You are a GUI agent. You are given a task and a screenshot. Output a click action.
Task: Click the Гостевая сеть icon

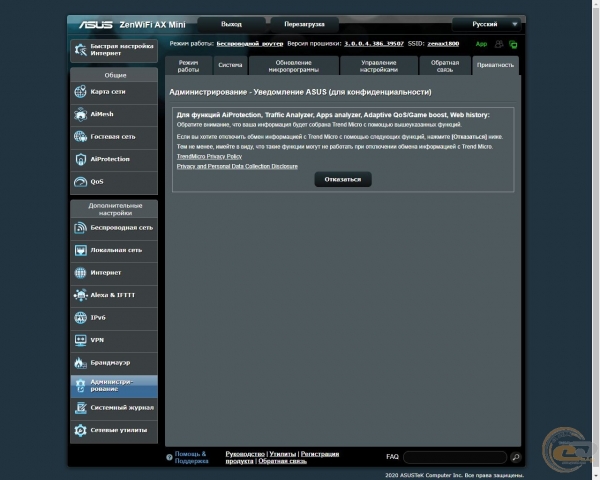80,137
